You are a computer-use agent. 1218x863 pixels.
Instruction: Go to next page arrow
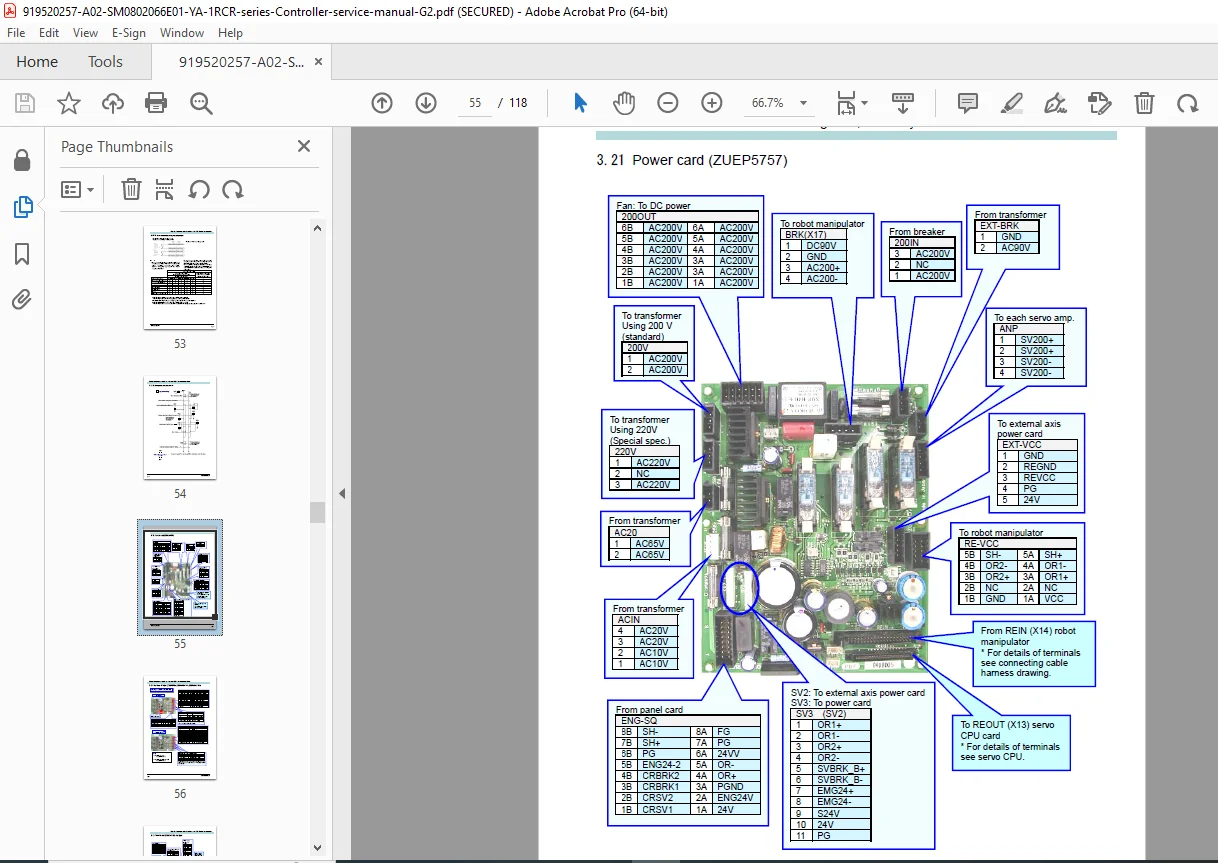pos(425,103)
